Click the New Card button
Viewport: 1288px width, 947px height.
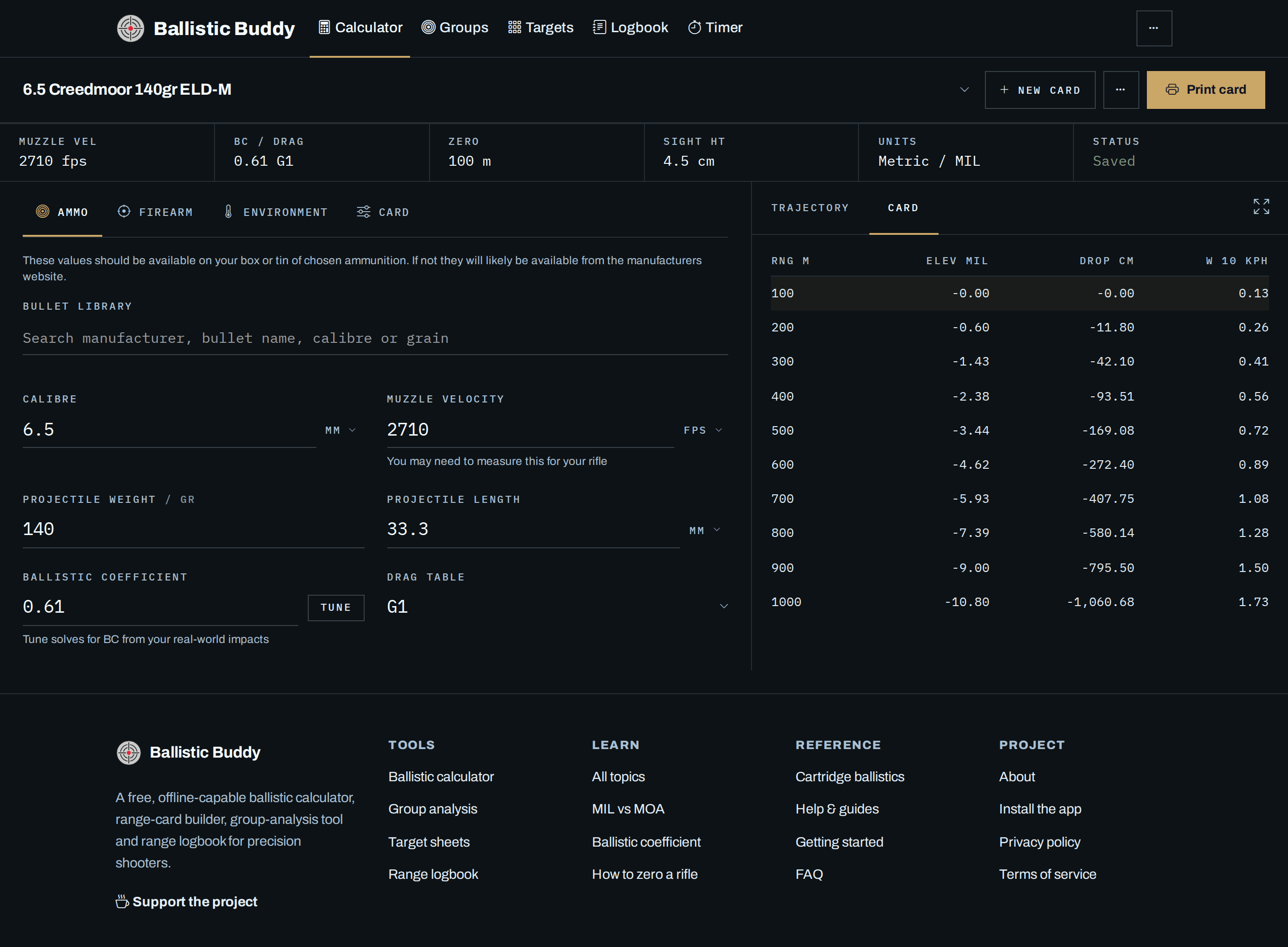(1040, 90)
